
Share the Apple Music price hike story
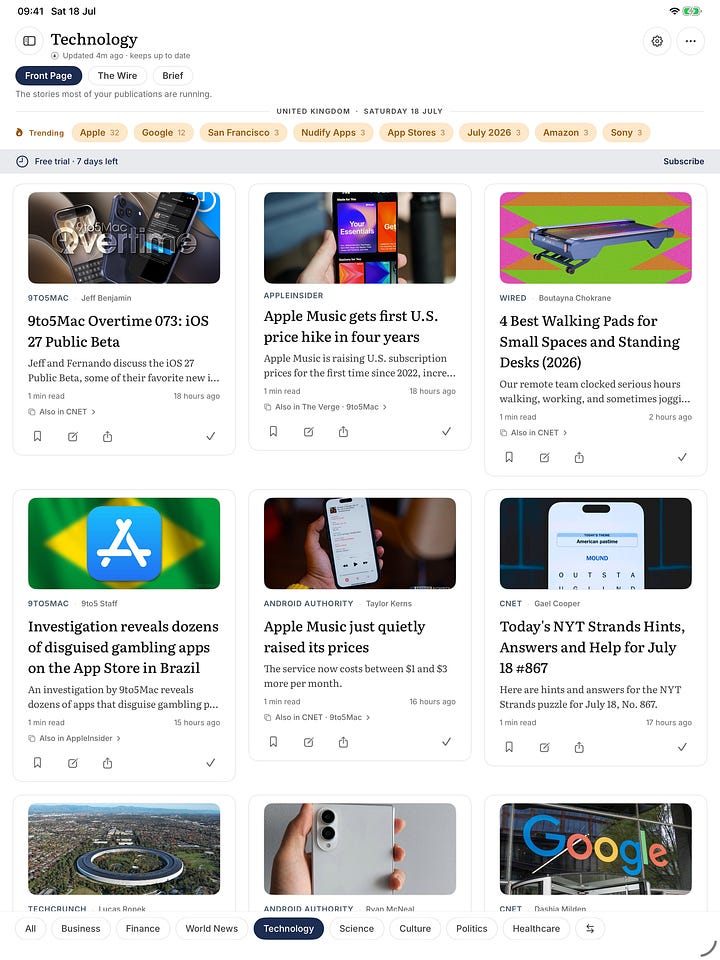343,431
